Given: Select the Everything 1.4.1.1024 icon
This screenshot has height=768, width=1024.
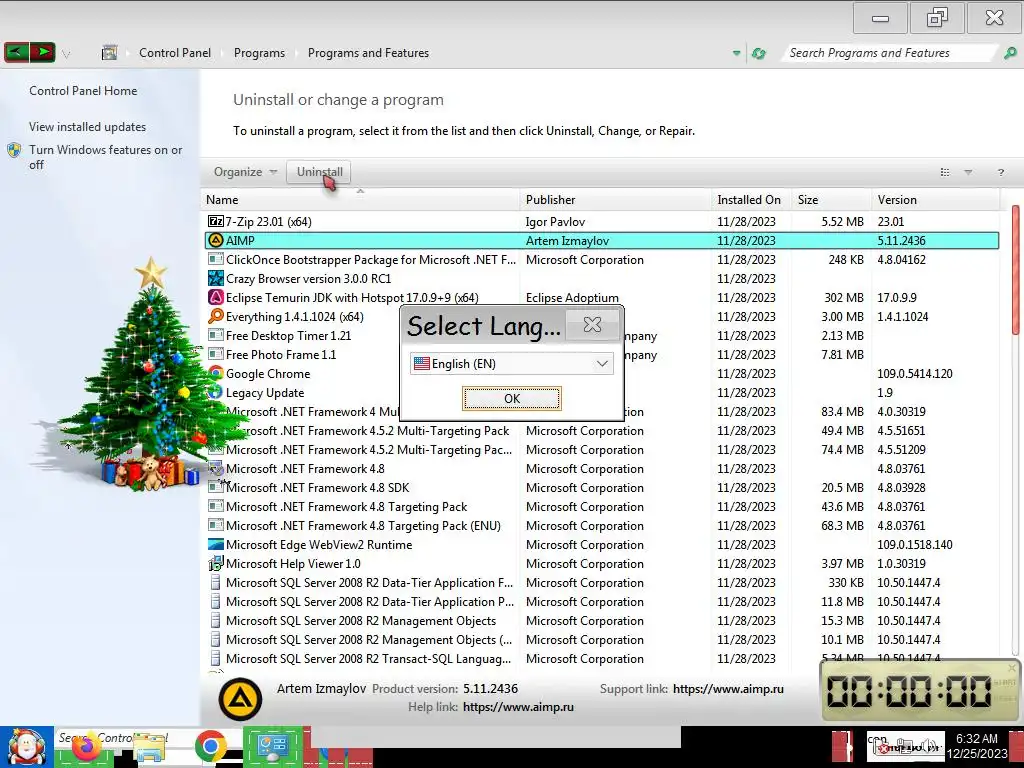Looking at the screenshot, I should pyautogui.click(x=216, y=316).
